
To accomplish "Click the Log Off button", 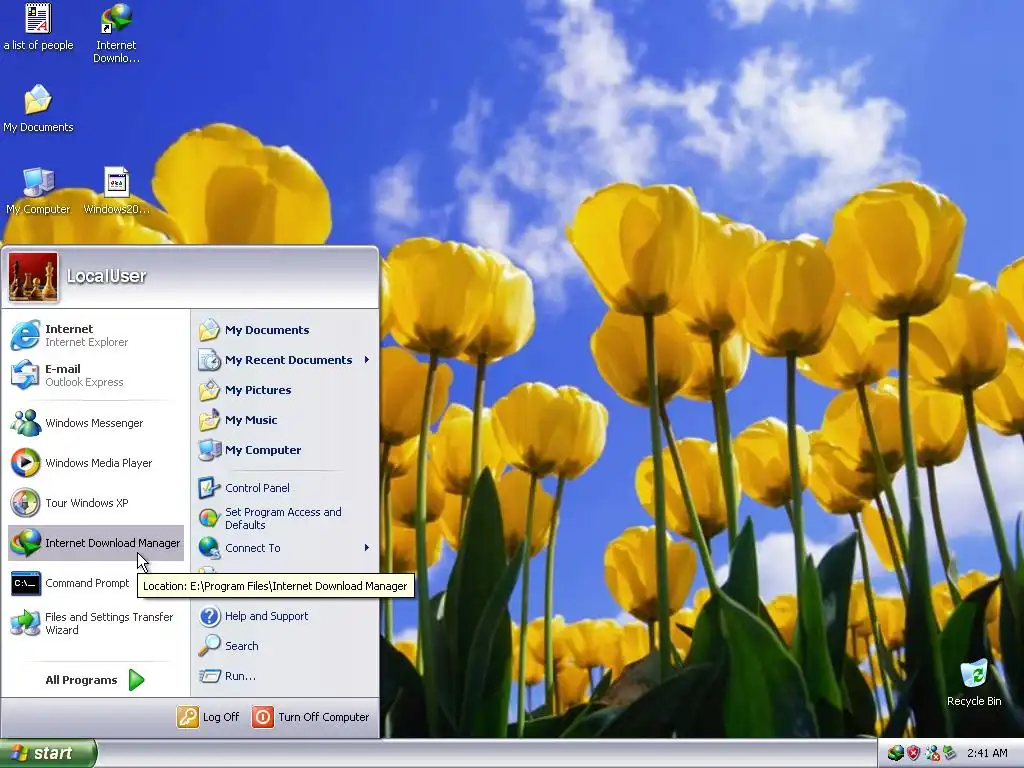I will 208,717.
